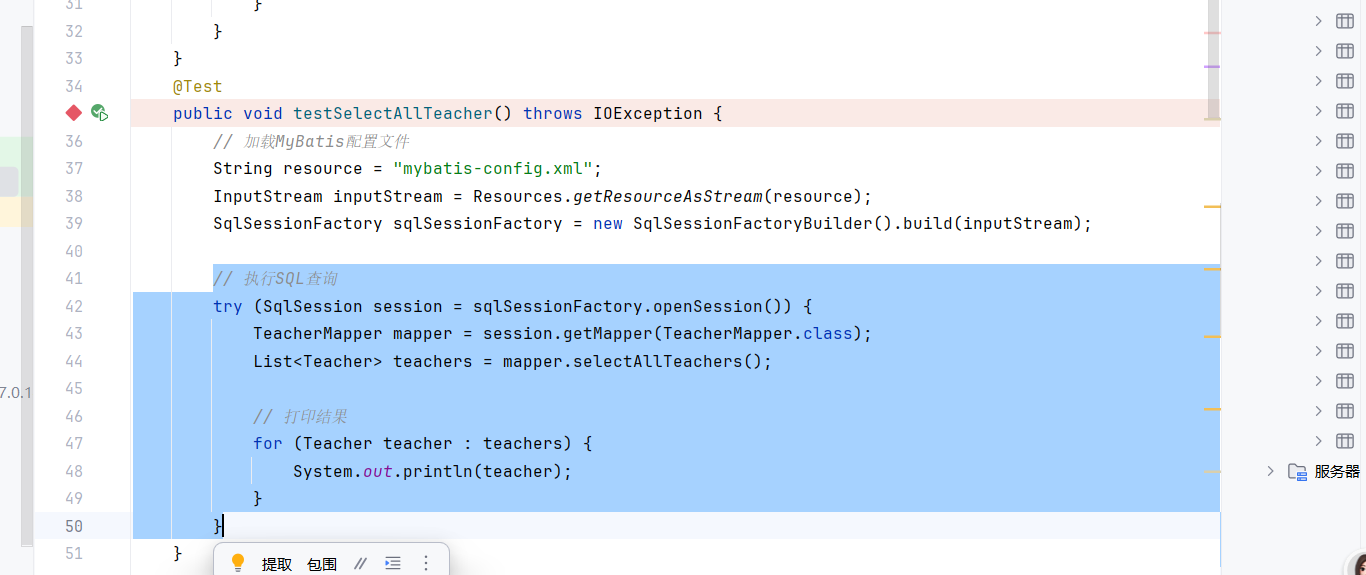Click line number 37 in gutter
Image resolution: width=1366 pixels, height=575 pixels.
click(x=73, y=168)
